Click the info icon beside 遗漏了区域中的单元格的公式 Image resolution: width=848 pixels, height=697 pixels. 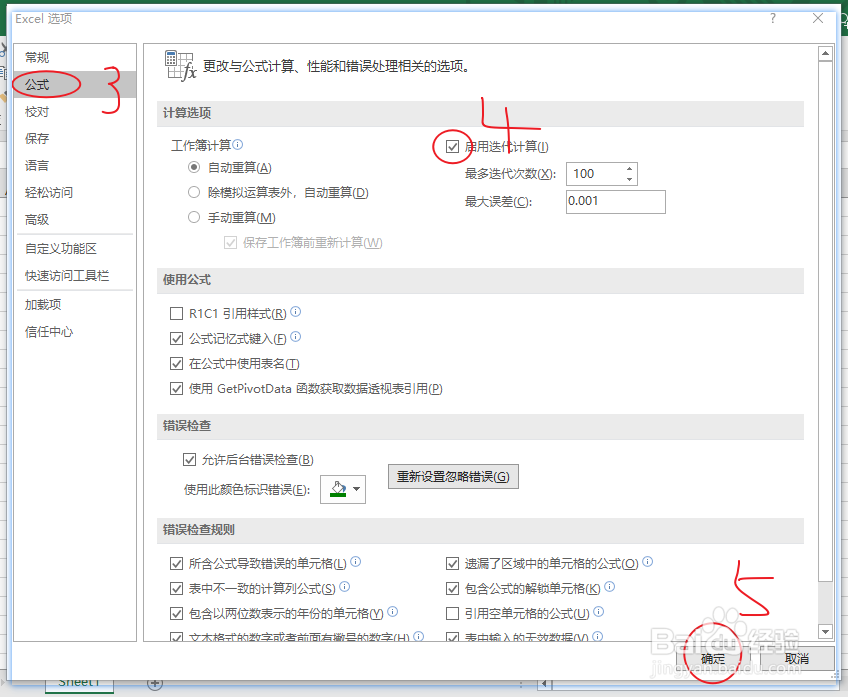(x=647, y=561)
